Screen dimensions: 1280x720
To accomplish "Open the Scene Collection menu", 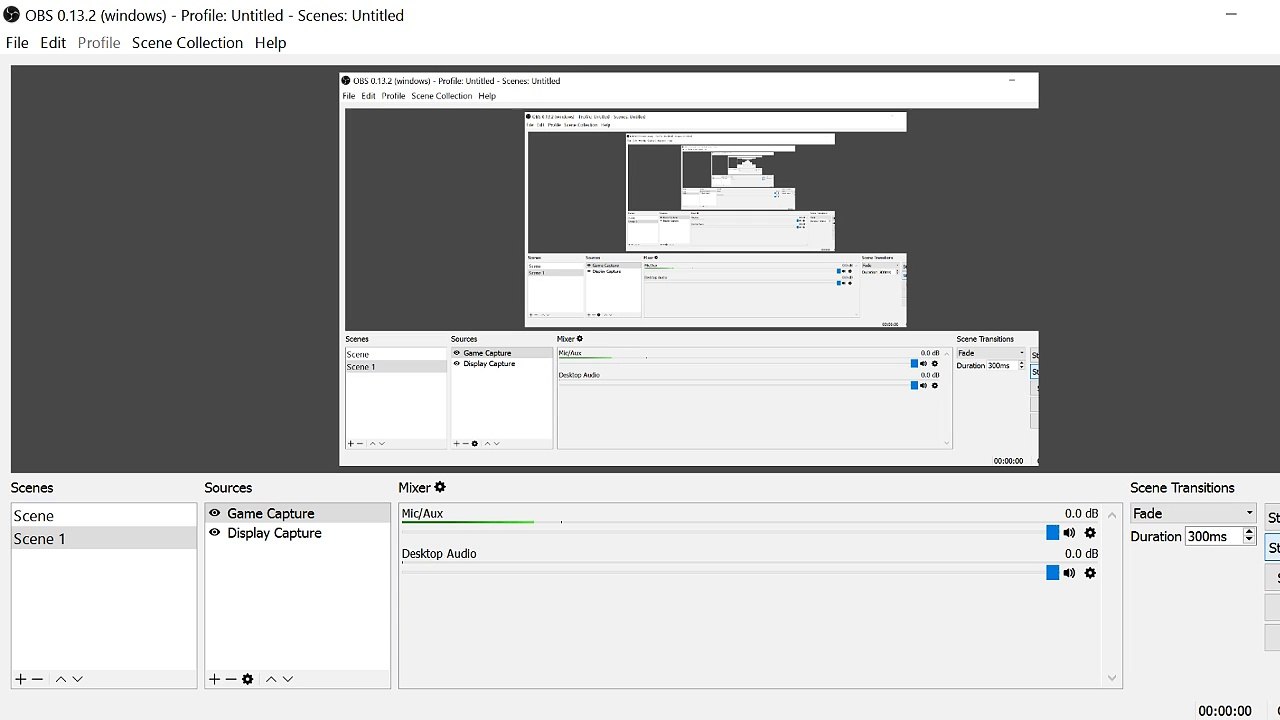I will tap(187, 43).
